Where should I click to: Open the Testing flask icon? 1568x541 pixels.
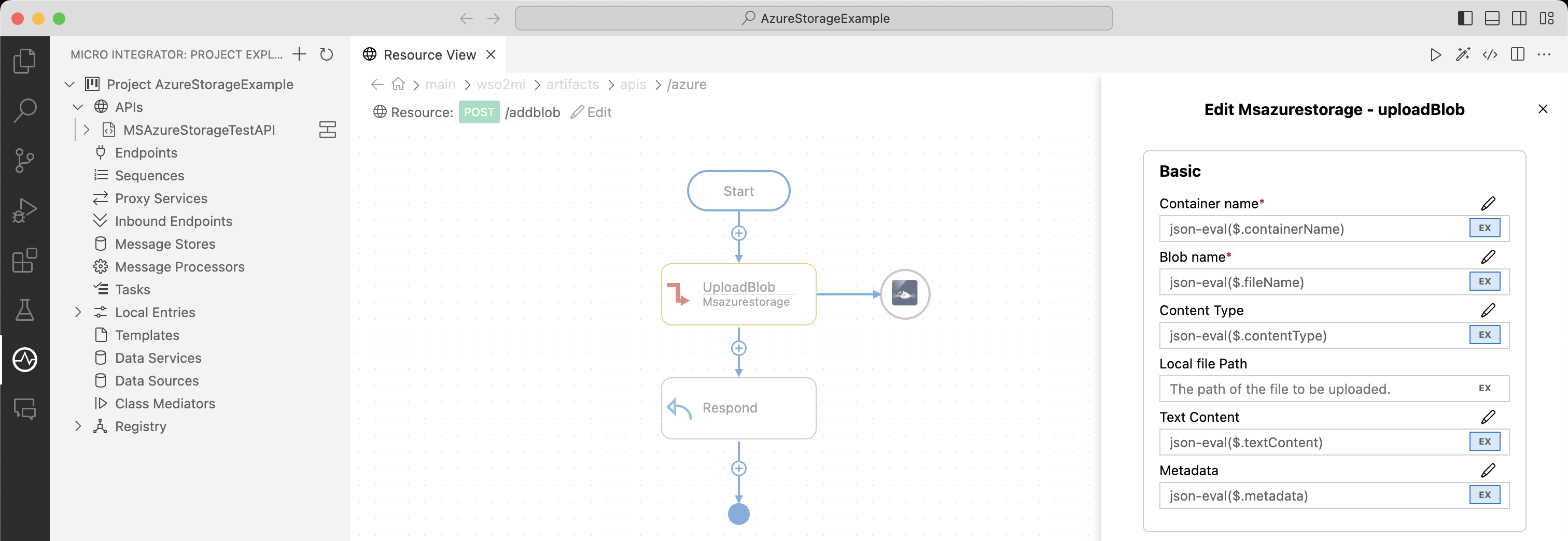click(24, 310)
